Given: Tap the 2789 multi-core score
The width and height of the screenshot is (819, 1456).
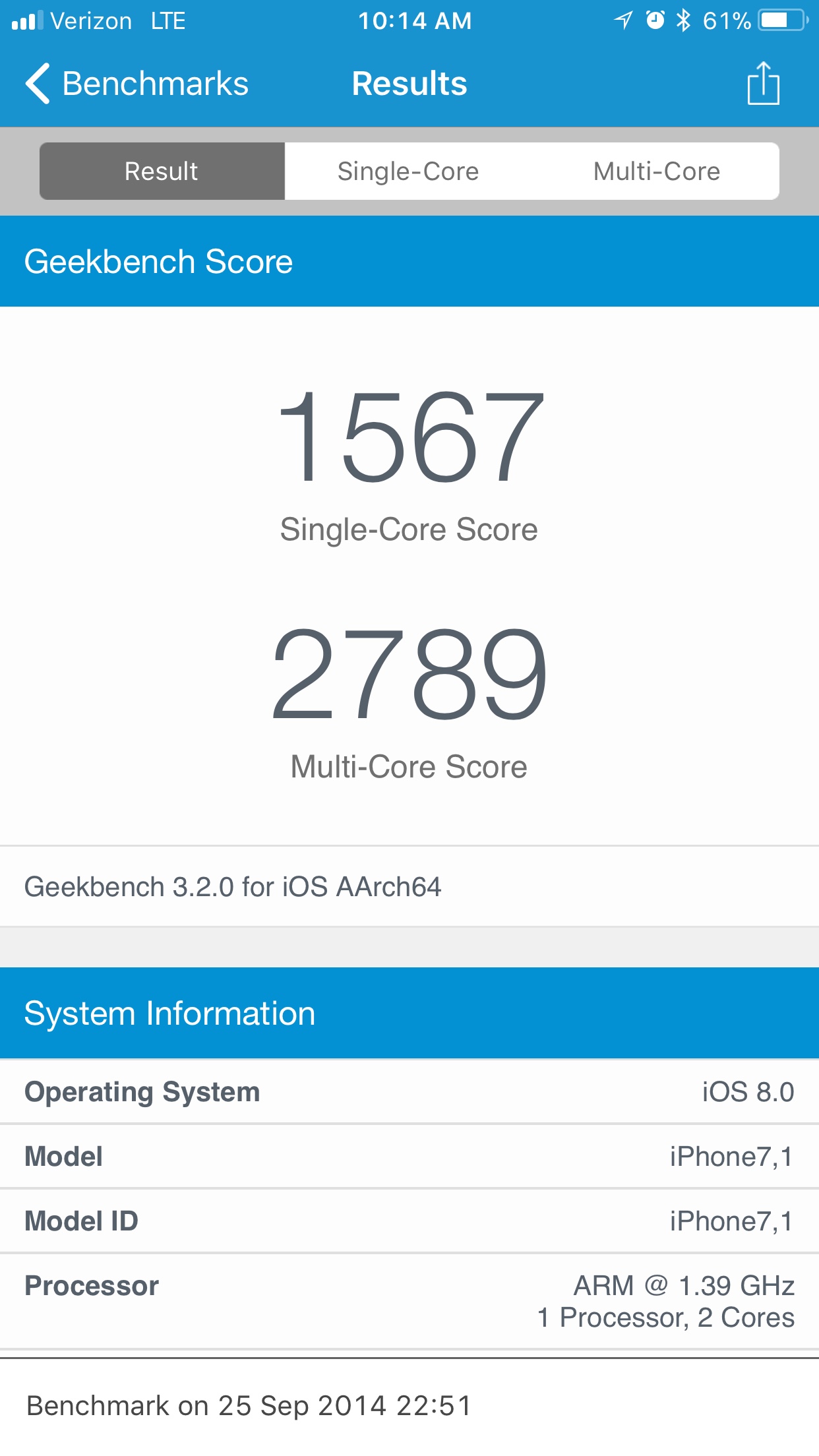Looking at the screenshot, I should pyautogui.click(x=409, y=673).
